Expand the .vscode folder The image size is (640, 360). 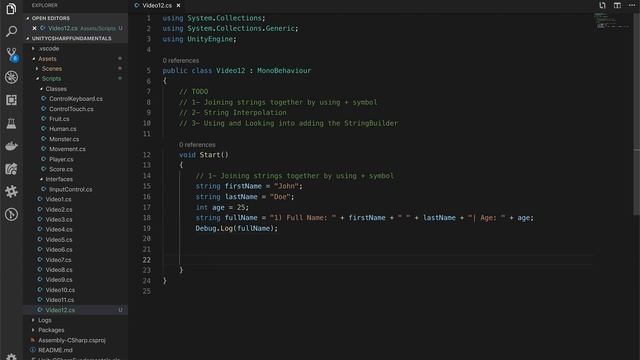coord(49,48)
